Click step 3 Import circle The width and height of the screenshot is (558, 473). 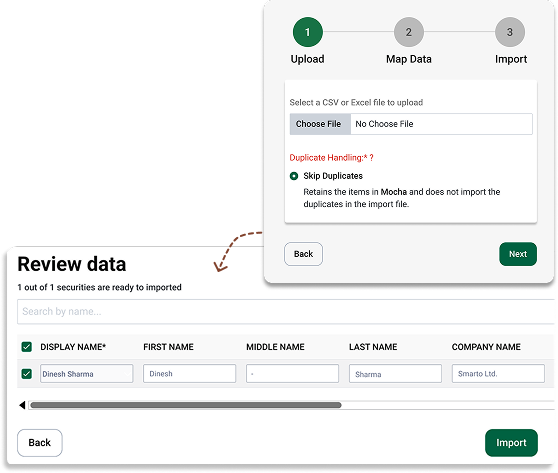[x=510, y=32]
